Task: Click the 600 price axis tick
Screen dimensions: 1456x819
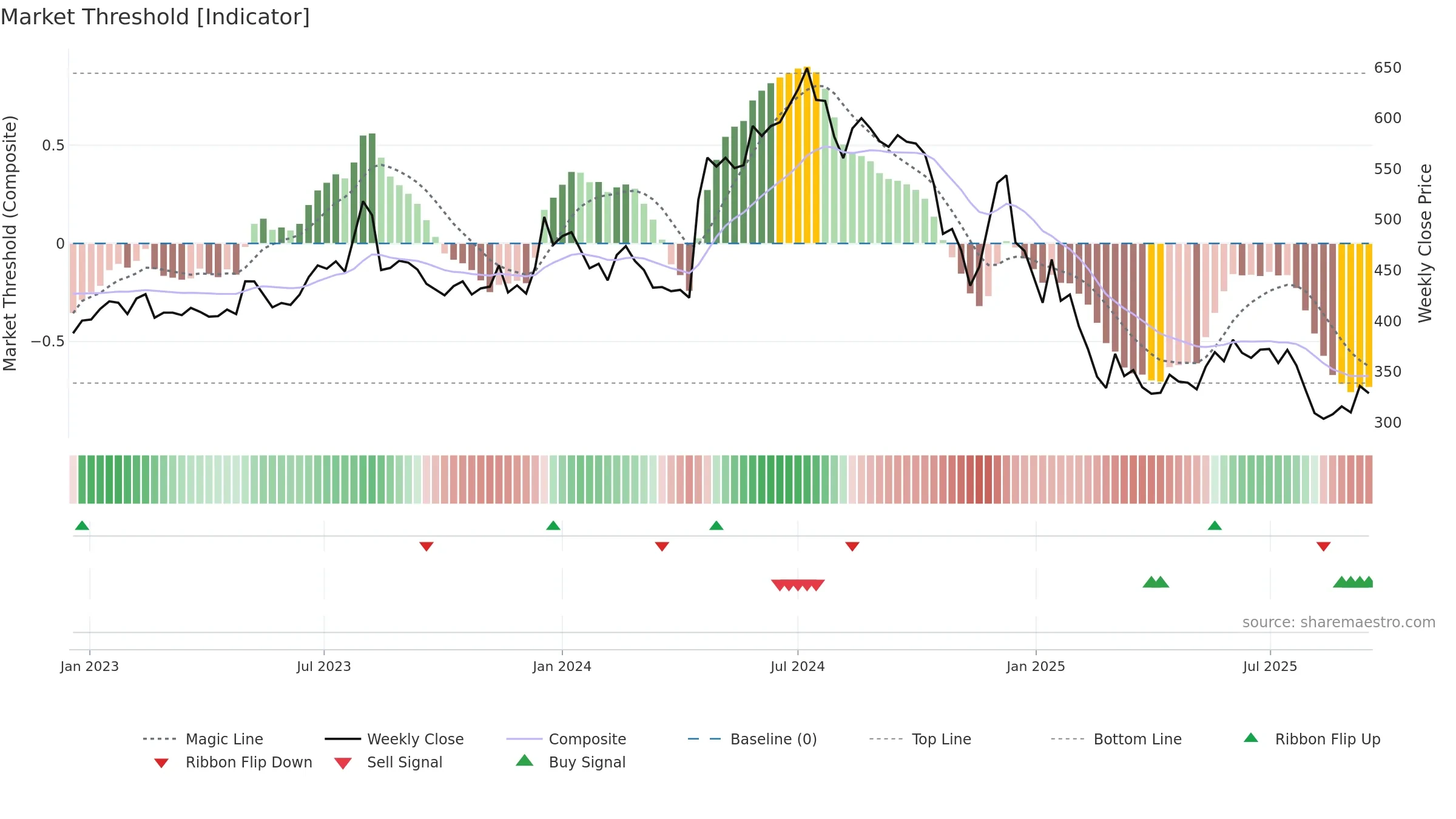Action: pos(1388,118)
